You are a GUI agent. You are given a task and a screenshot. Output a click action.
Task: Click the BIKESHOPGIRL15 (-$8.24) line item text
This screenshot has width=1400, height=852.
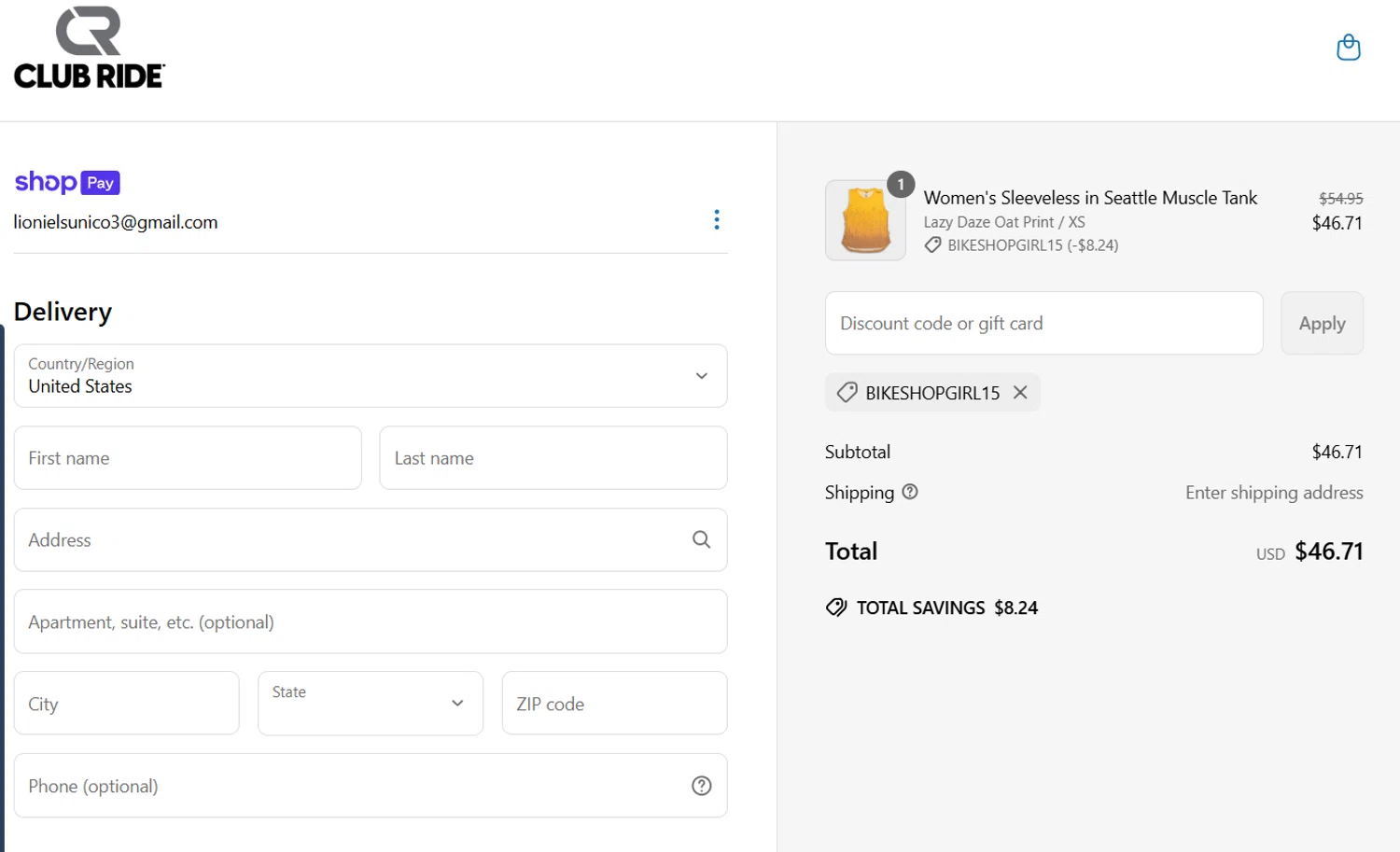(1032, 245)
